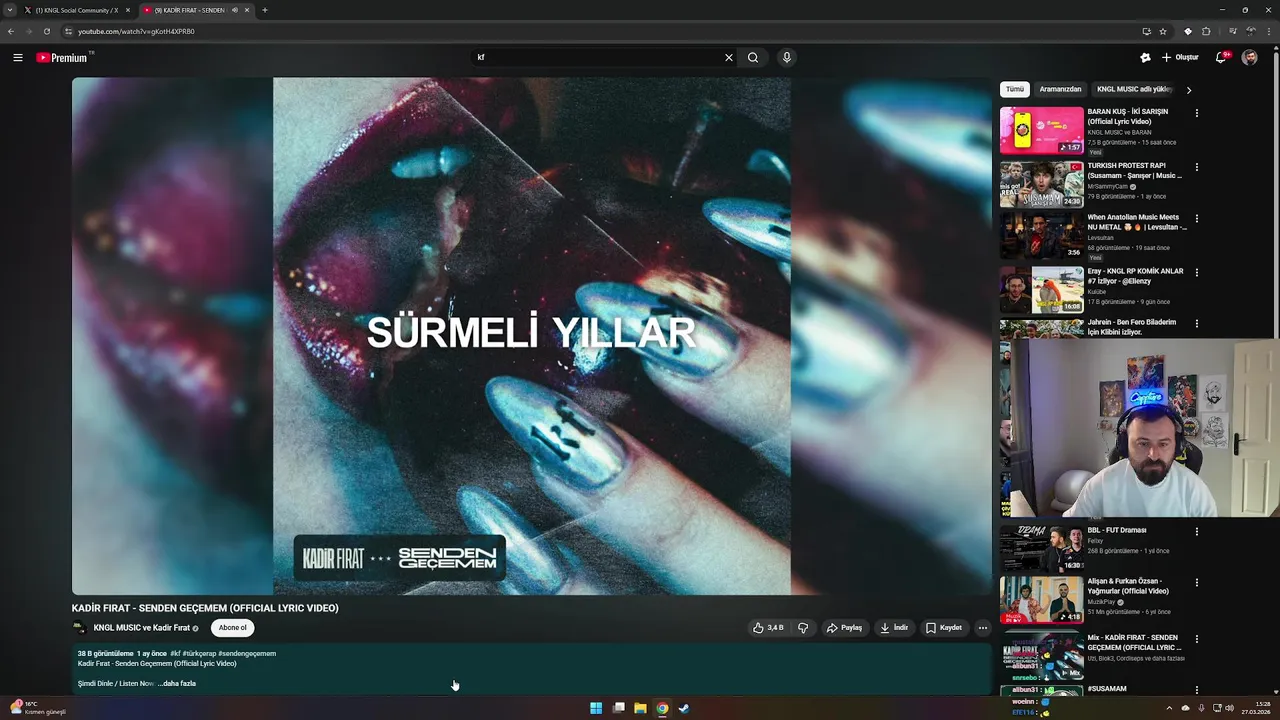Bookmark this page with the star
Image resolution: width=1280 pixels, height=720 pixels.
pos(1163,31)
